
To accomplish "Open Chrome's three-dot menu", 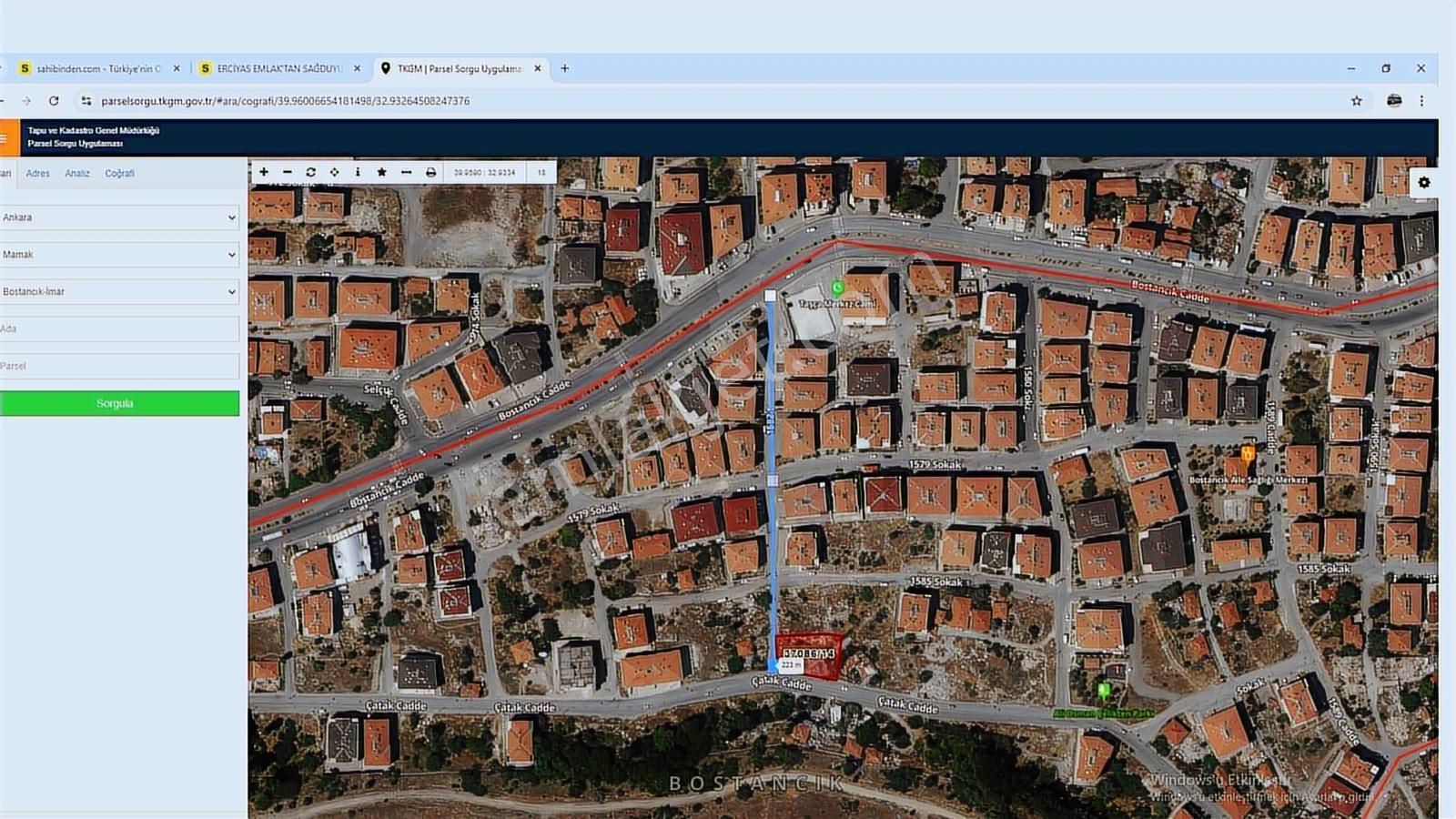I will pos(1421,101).
